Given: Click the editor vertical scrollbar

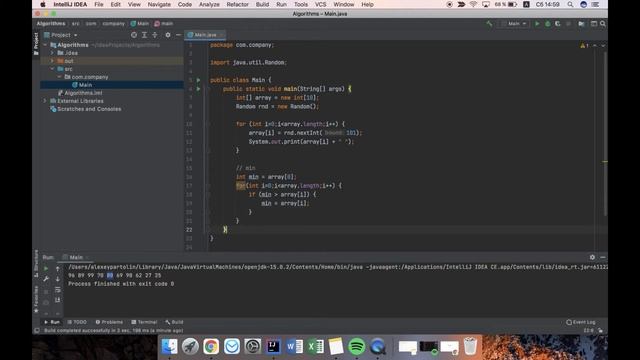Looking at the screenshot, I should (x=605, y=133).
